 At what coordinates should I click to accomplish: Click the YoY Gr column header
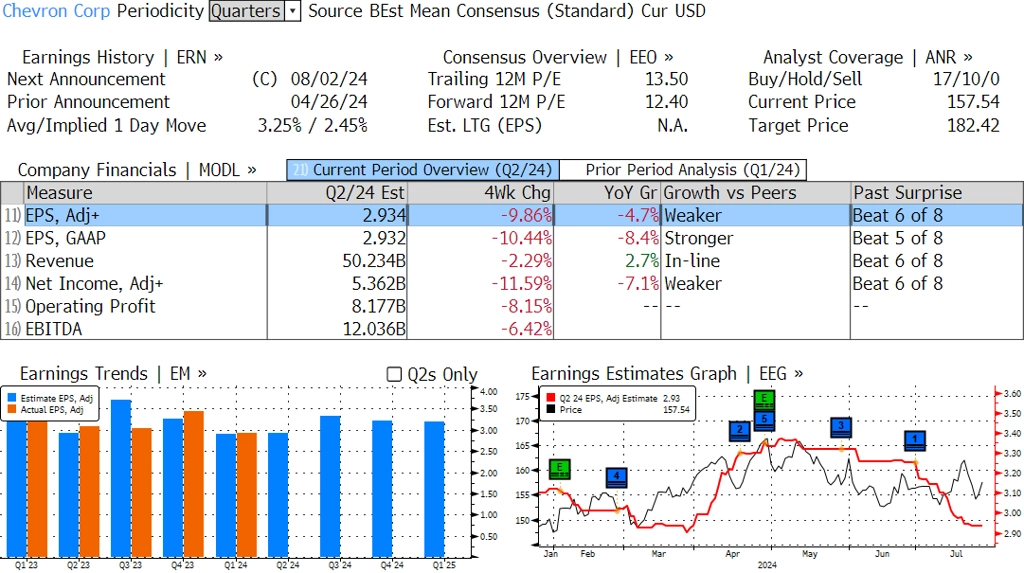tap(607, 193)
